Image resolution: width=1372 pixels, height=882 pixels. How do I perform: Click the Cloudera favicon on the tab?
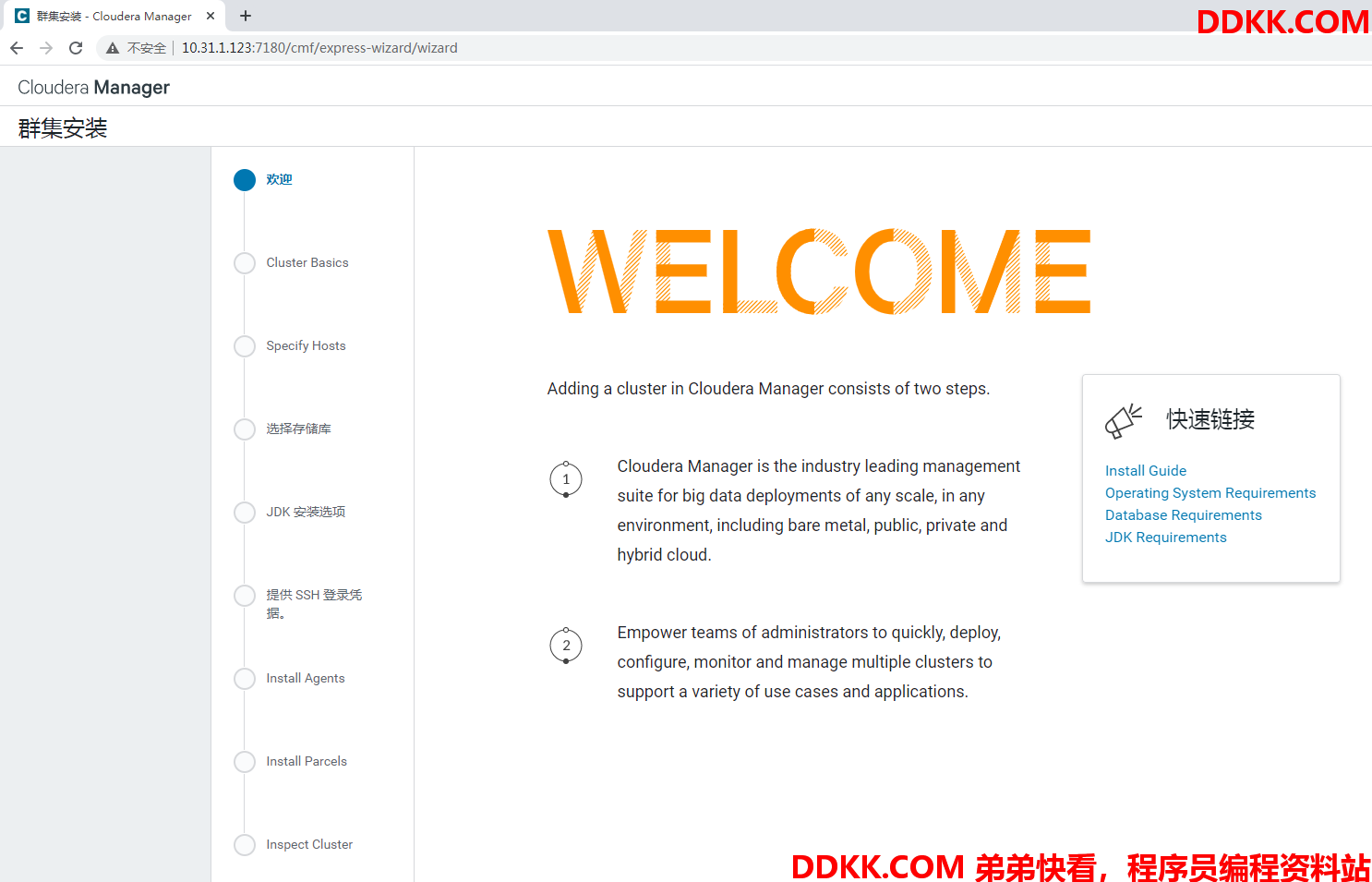[22, 16]
